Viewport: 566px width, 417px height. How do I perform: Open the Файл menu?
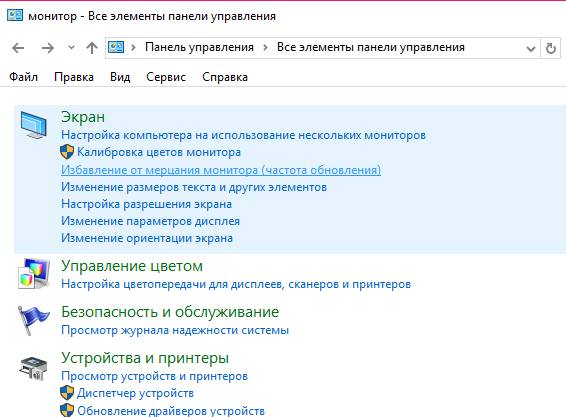pyautogui.click(x=23, y=77)
